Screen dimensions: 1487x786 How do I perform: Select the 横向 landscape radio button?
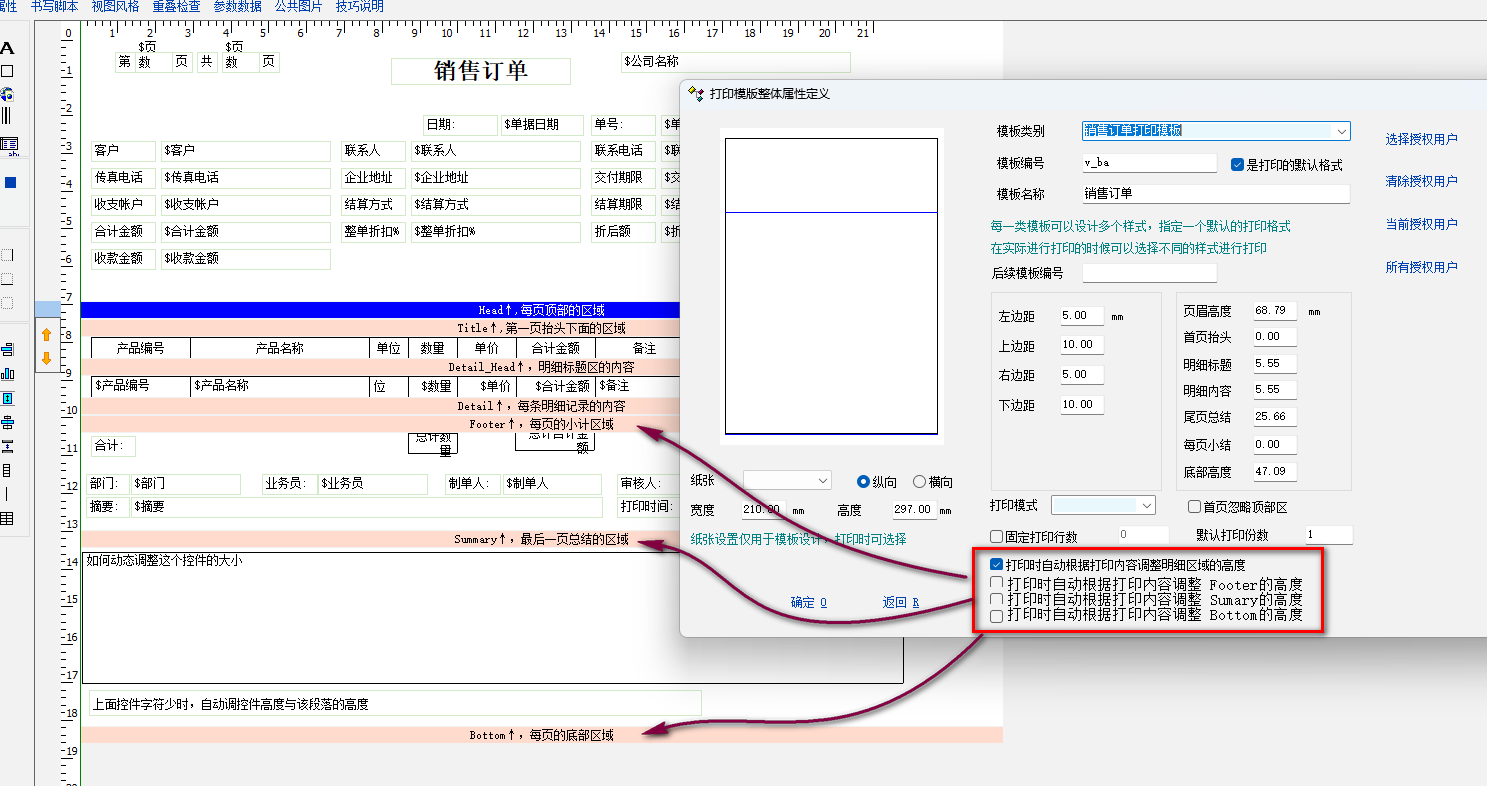click(919, 482)
